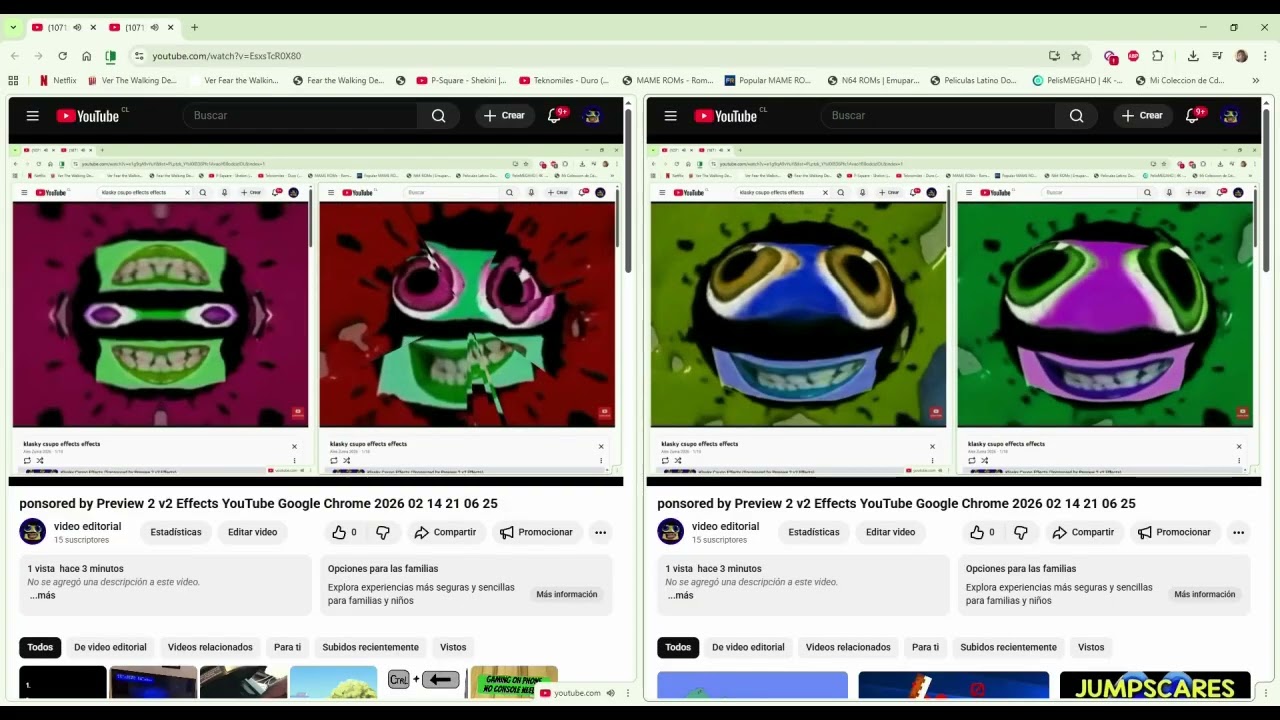Open the N64 ROMs Emuparadise bookmark

pos(873,81)
